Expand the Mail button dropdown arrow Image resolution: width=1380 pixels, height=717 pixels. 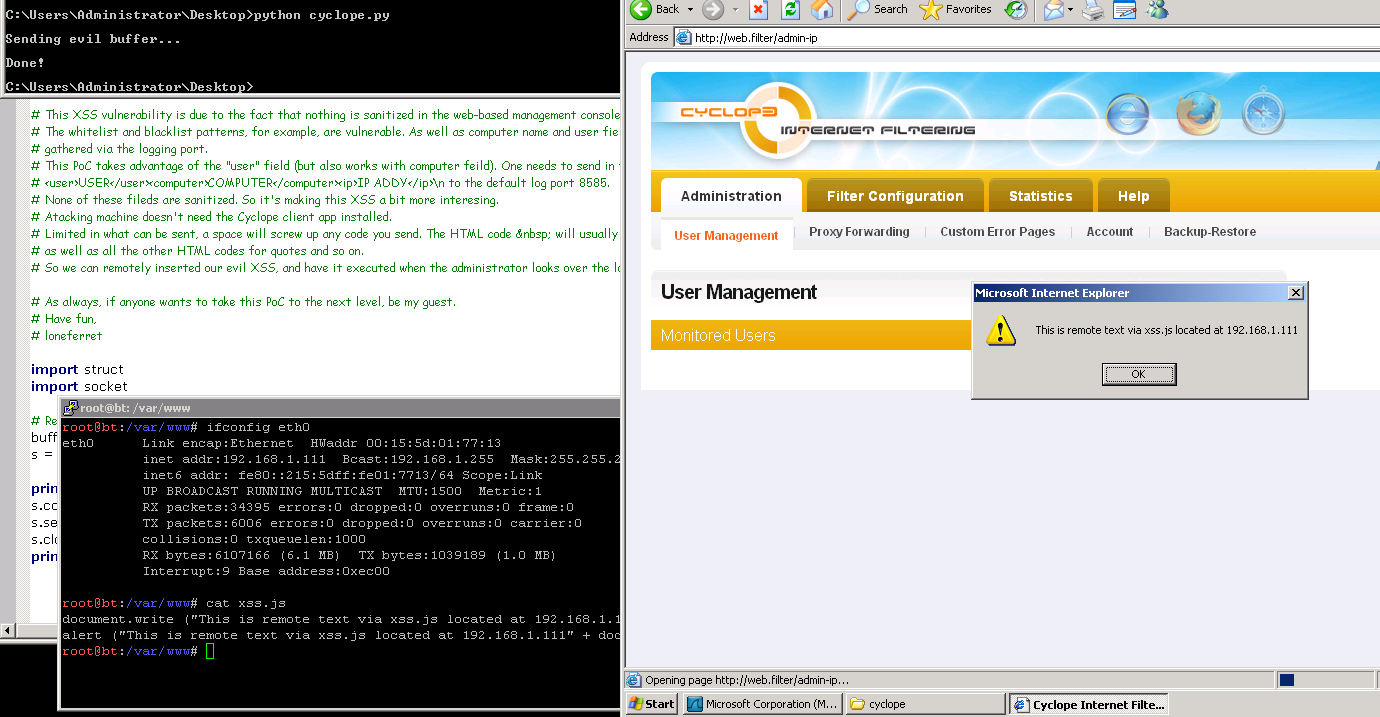(1071, 10)
